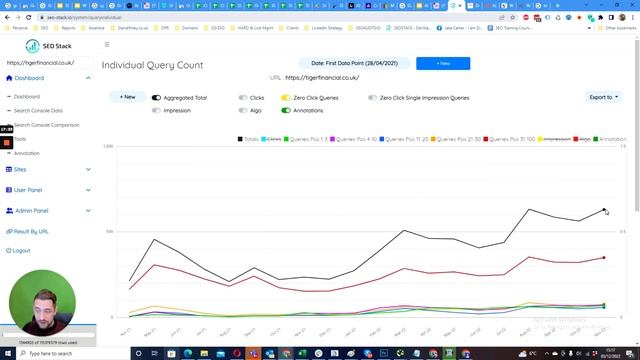Viewport: 640px width, 360px height.
Task: Click the small + New pill button
Action: (127, 97)
